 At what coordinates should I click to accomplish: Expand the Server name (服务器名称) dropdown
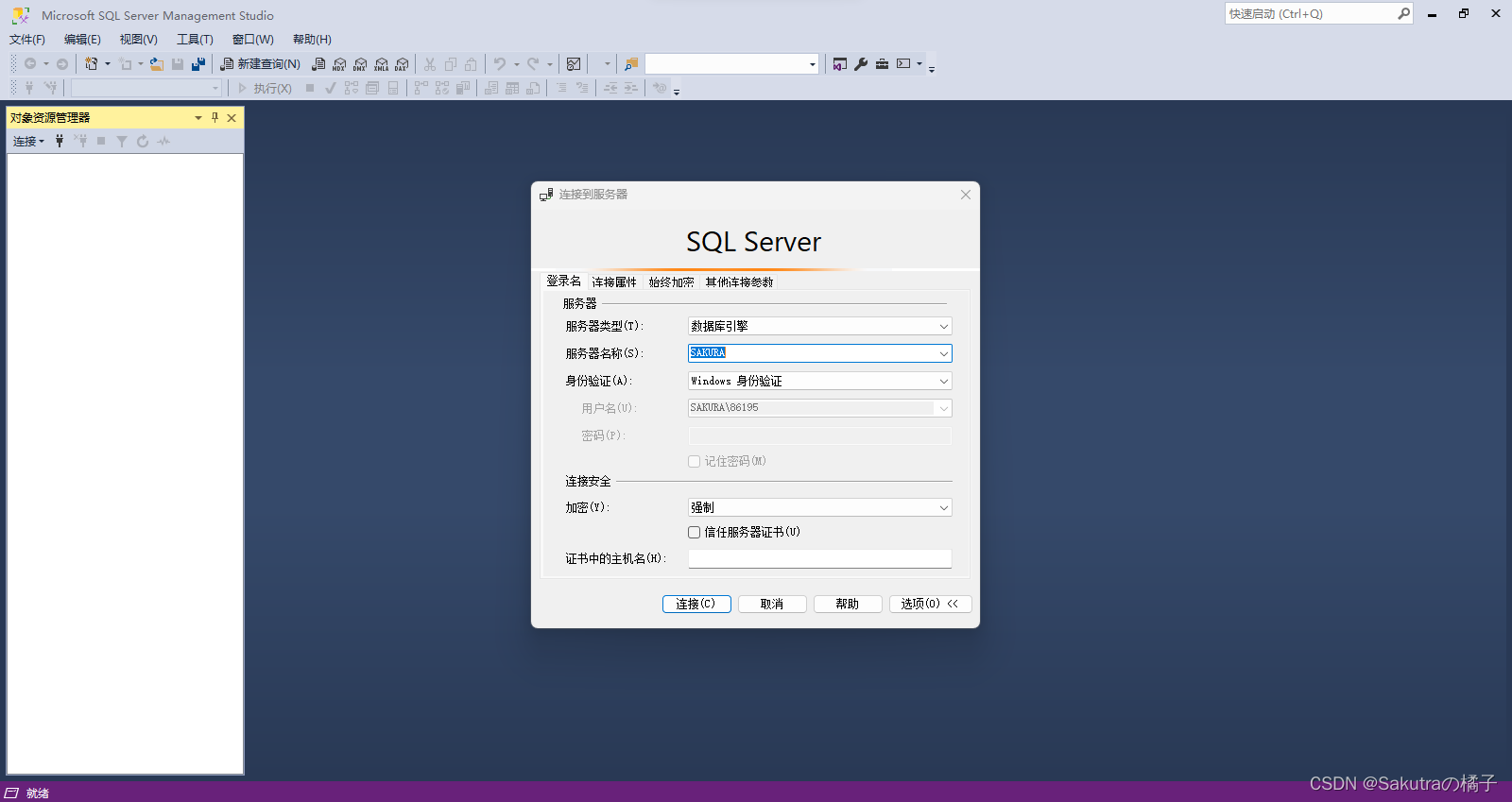pos(943,353)
